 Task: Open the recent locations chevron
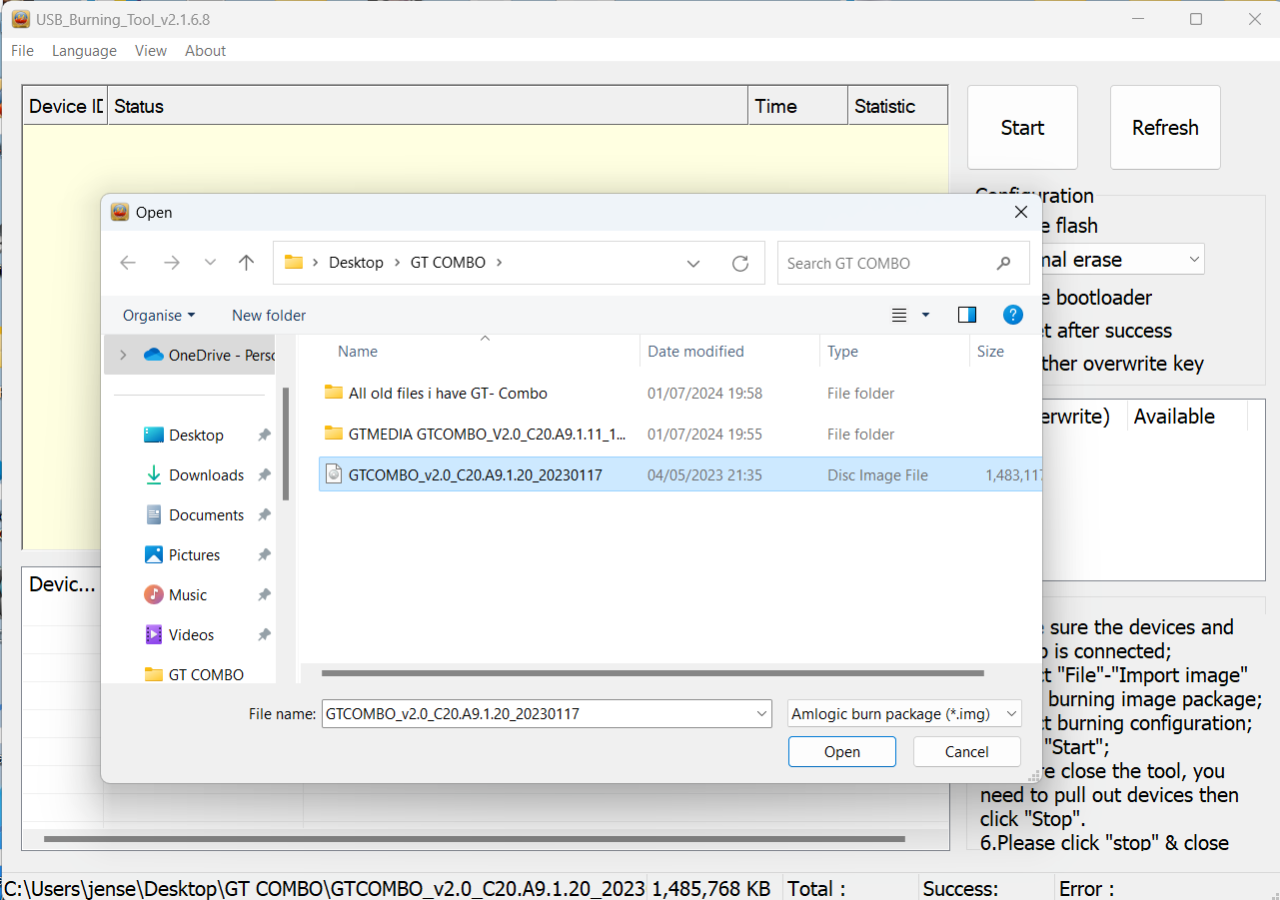210,263
